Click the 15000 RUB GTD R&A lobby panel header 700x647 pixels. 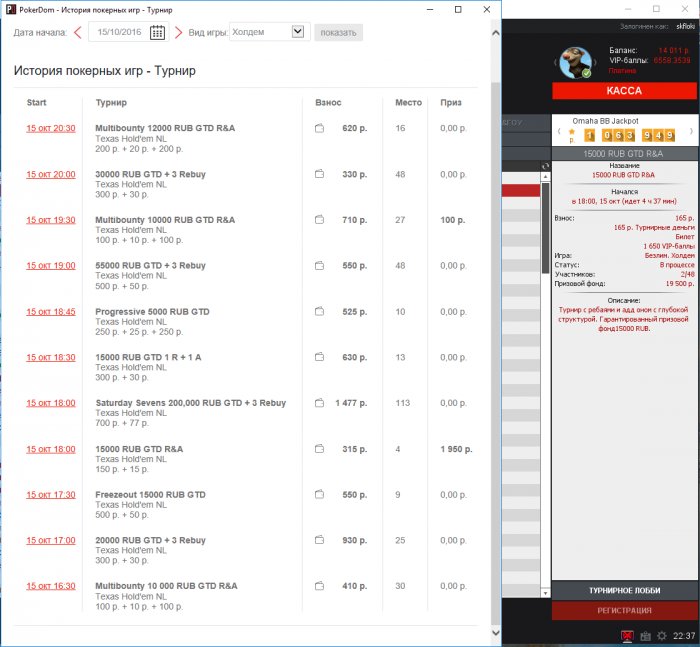click(623, 154)
